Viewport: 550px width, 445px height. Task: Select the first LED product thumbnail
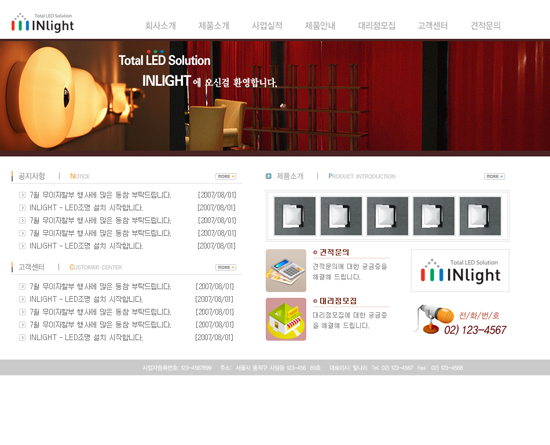click(295, 216)
